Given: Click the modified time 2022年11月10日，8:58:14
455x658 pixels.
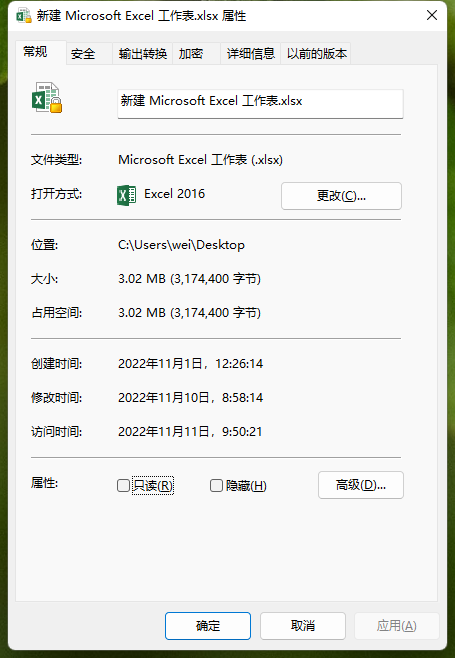Looking at the screenshot, I should click(x=191, y=397).
